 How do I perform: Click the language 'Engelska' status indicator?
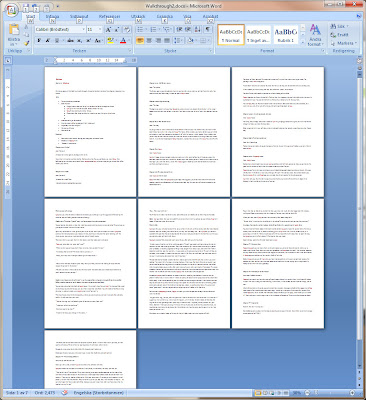99,393
